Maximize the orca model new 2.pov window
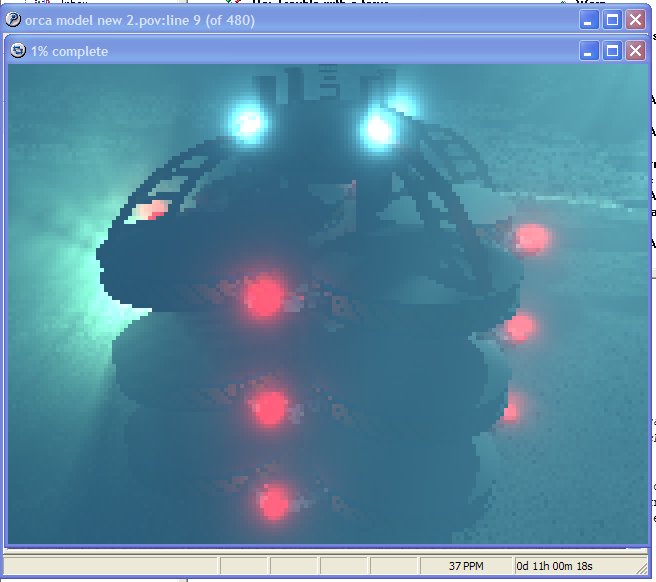Viewport: 656px width, 582px height. (x=613, y=19)
